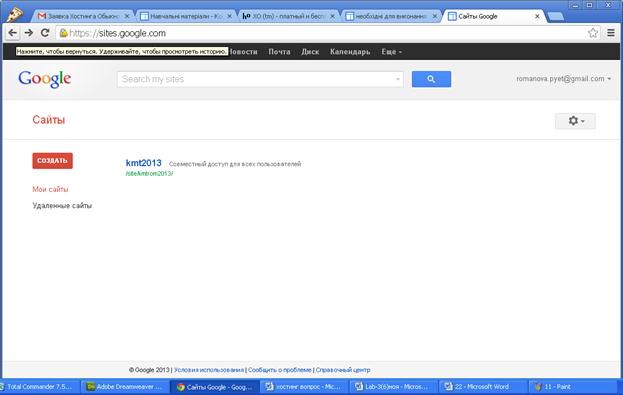Switch to Adobe Dreamweaver in taskbar

125,387
